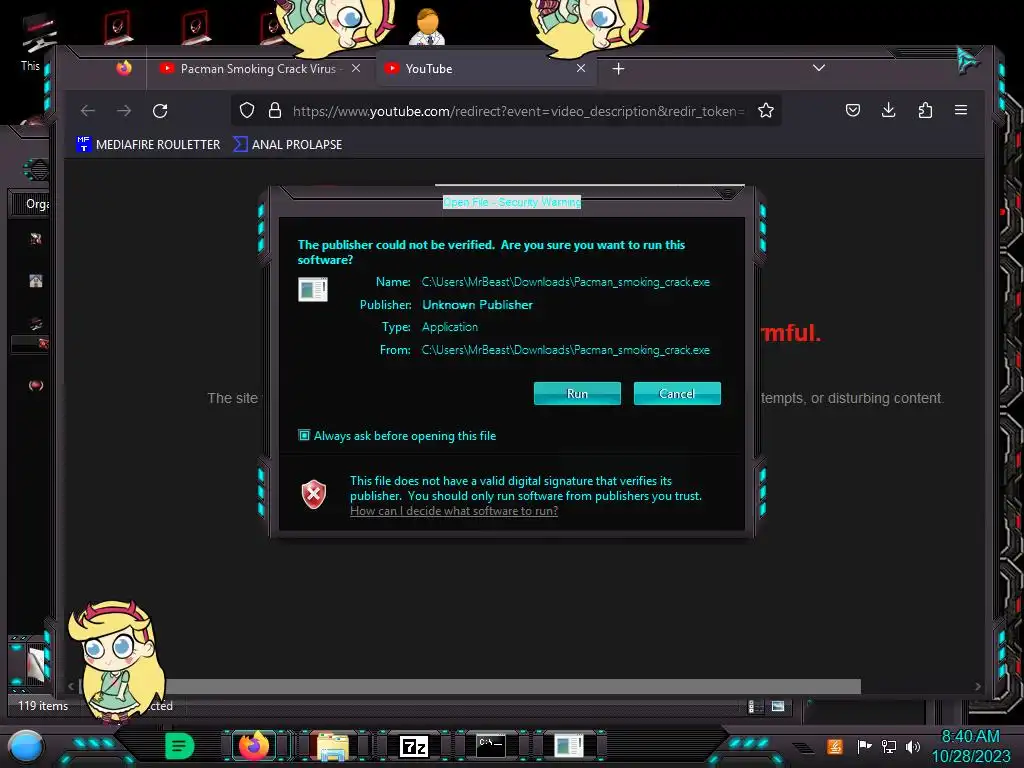Open Firefox downloads panel
Image resolution: width=1024 pixels, height=768 pixels.
(888, 110)
